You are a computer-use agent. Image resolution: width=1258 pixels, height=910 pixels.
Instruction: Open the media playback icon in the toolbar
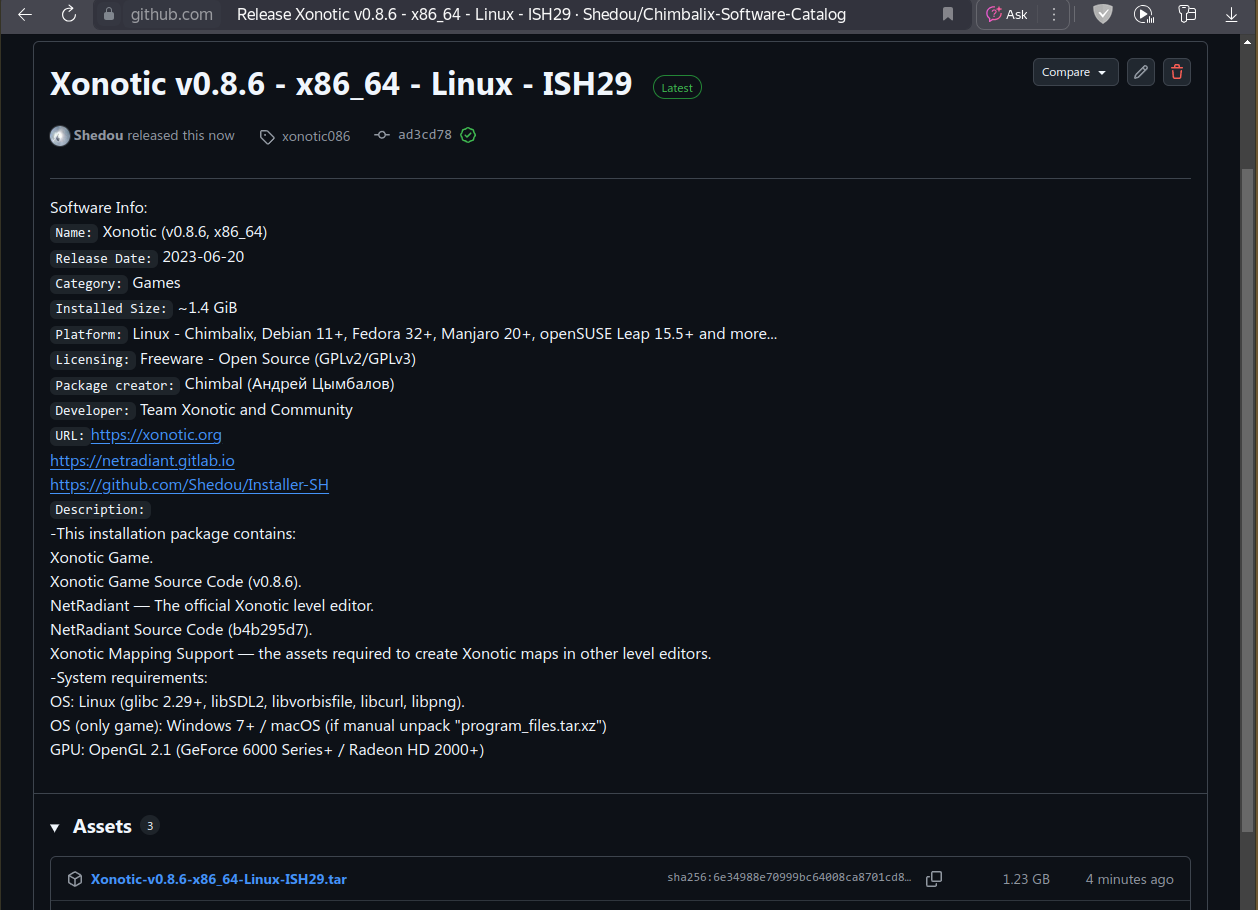(x=1144, y=14)
